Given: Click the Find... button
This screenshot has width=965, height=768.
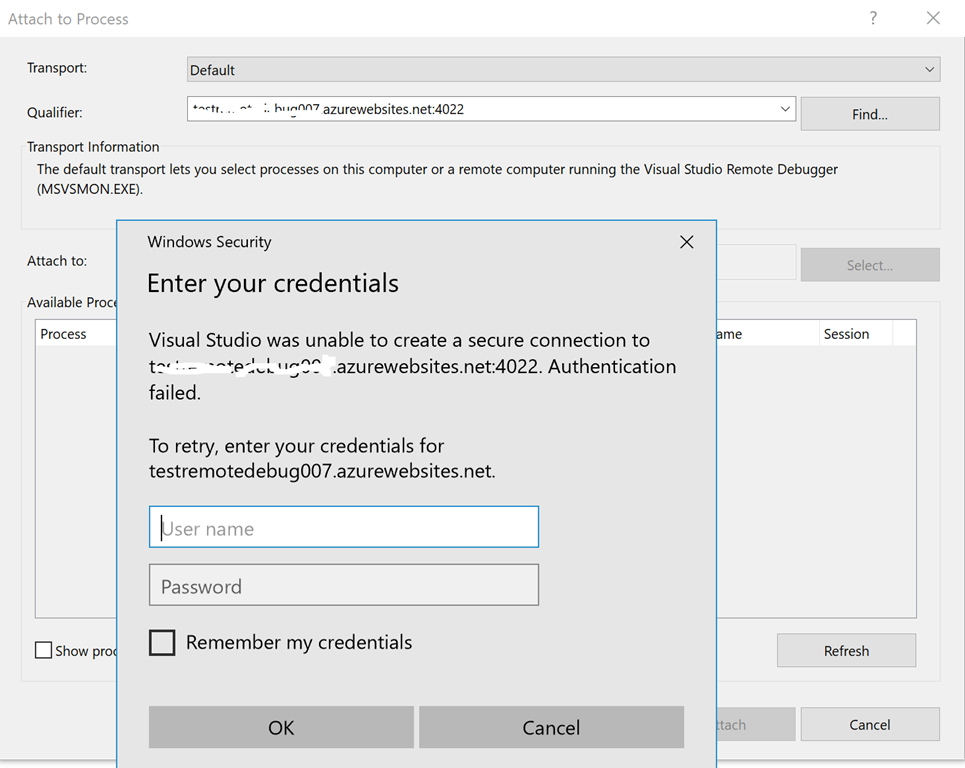Looking at the screenshot, I should 870,114.
